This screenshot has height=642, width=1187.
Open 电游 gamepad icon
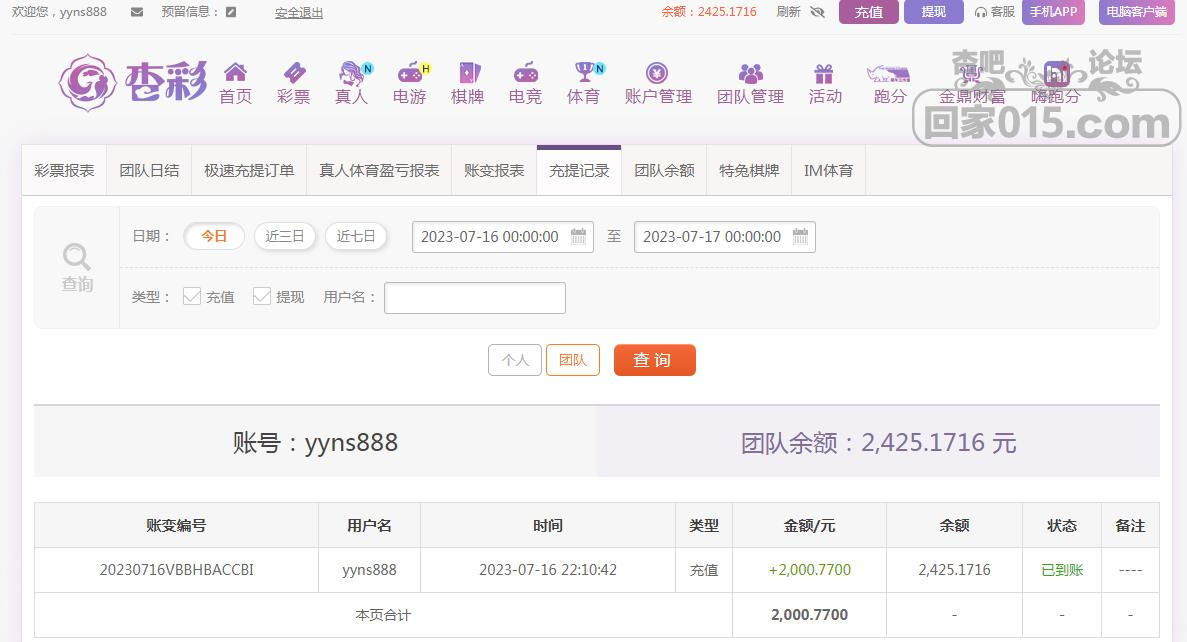coord(411,73)
